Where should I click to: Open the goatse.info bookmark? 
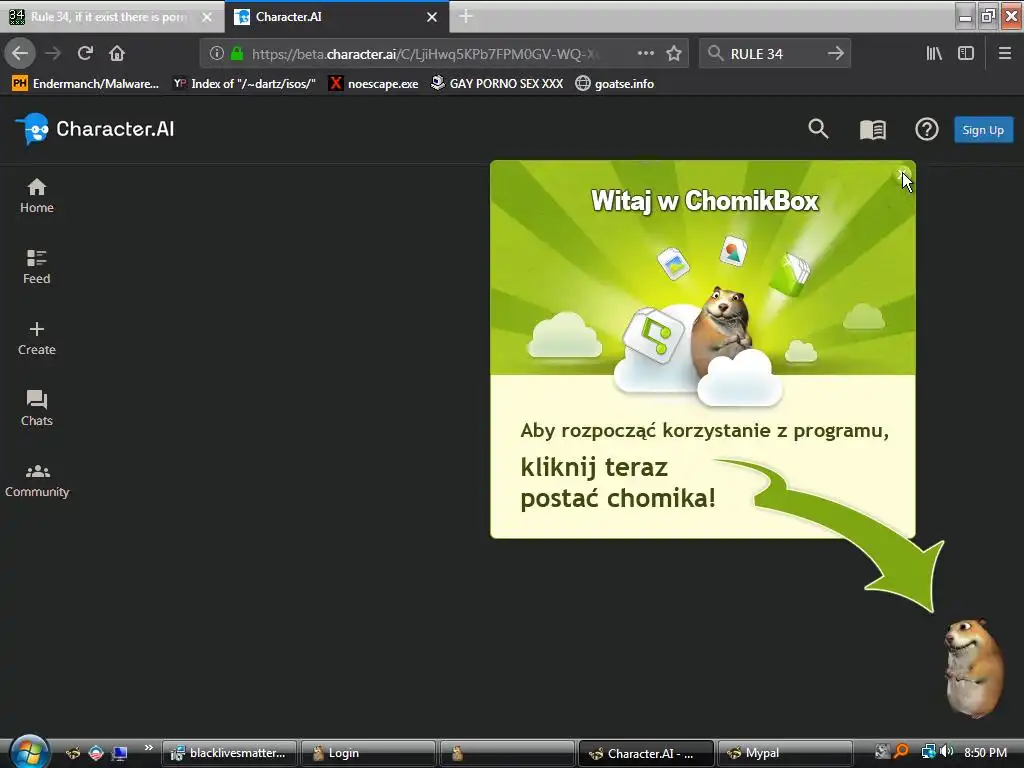tap(615, 84)
